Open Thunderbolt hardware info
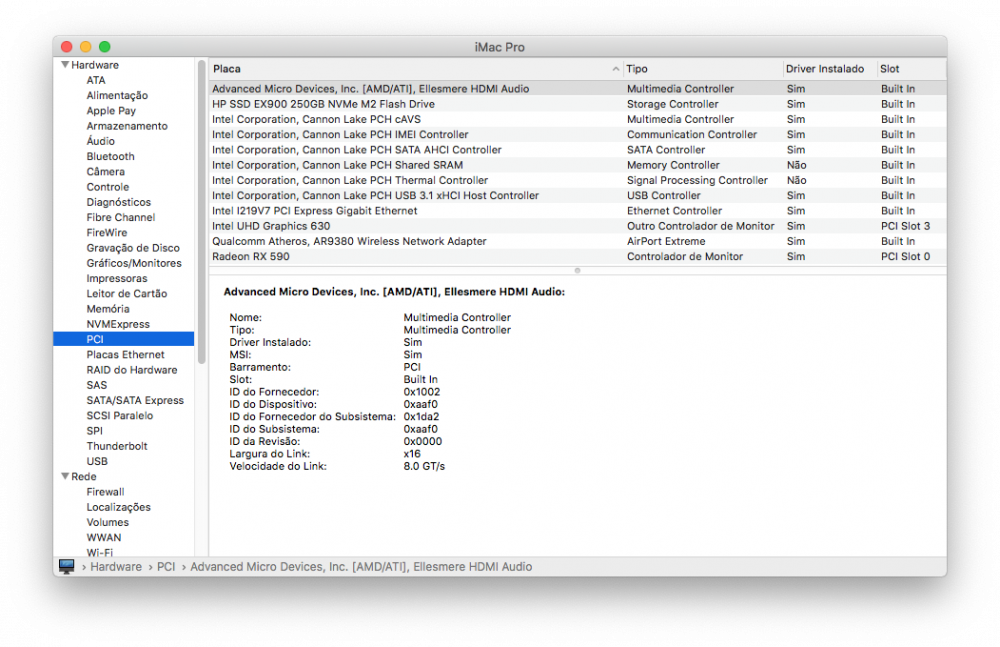Screen dimensions: 1000x647 pos(117,446)
